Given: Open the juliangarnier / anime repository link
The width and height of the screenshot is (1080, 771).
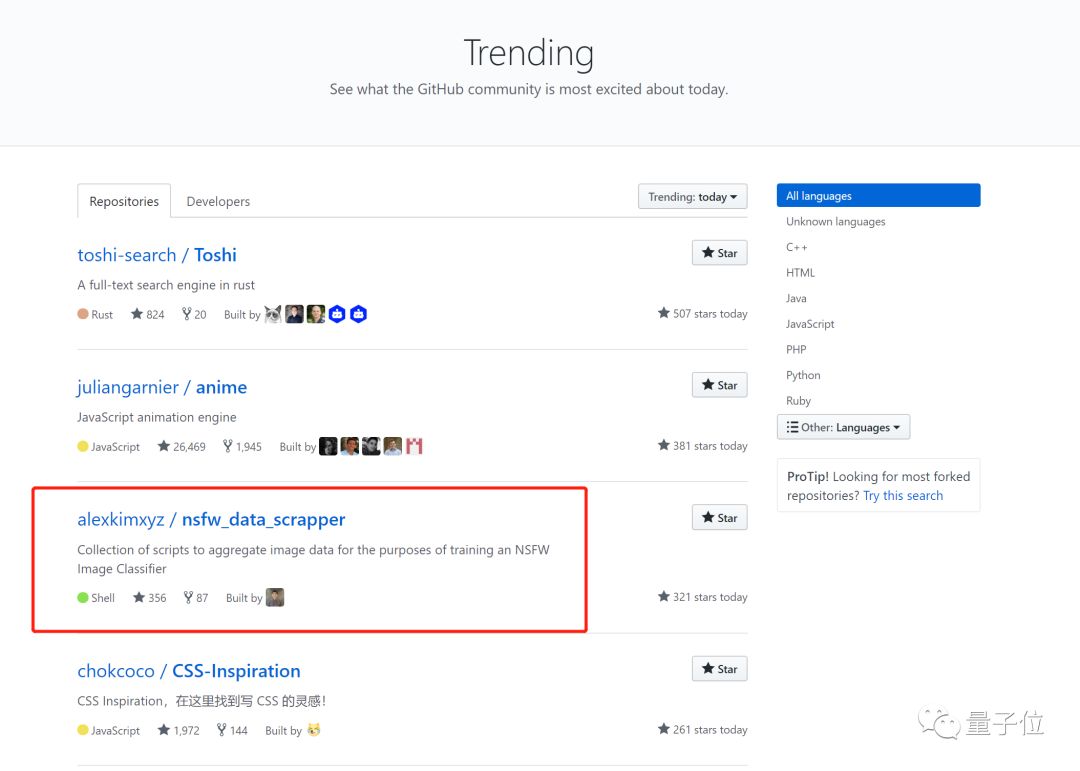Looking at the screenshot, I should (162, 387).
